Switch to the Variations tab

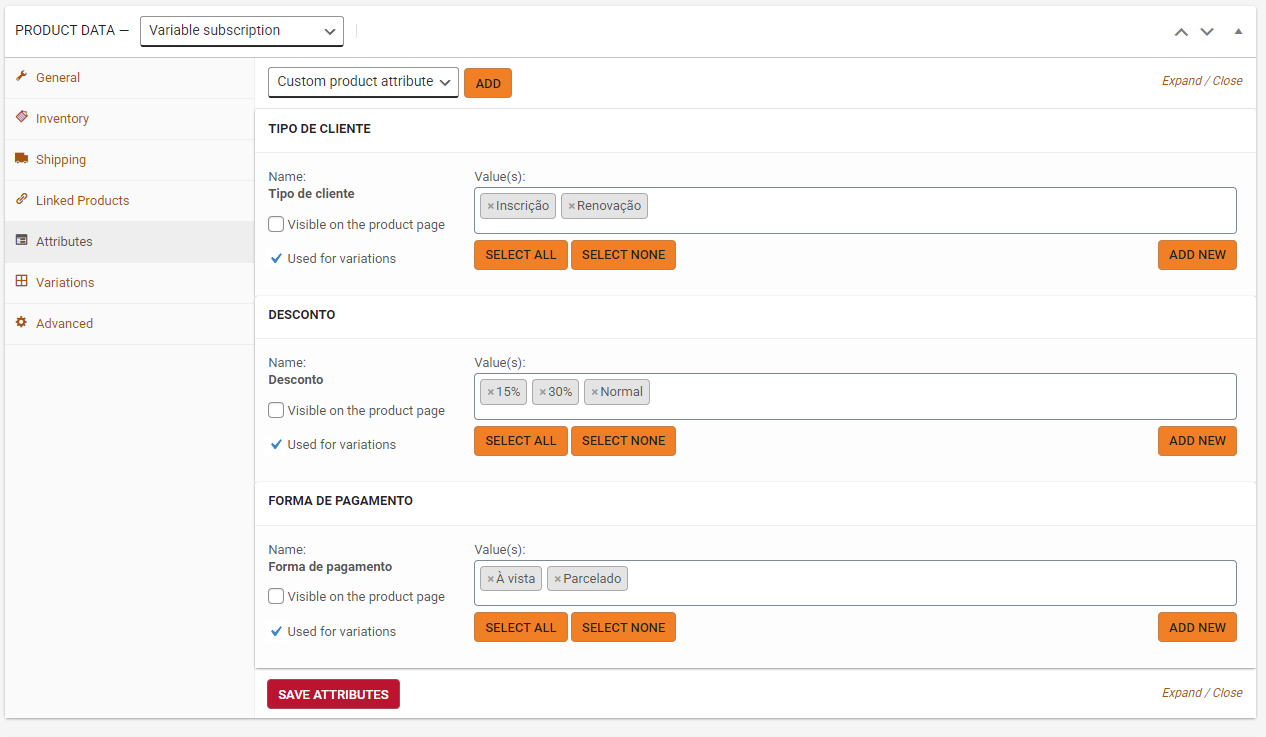[x=65, y=283]
